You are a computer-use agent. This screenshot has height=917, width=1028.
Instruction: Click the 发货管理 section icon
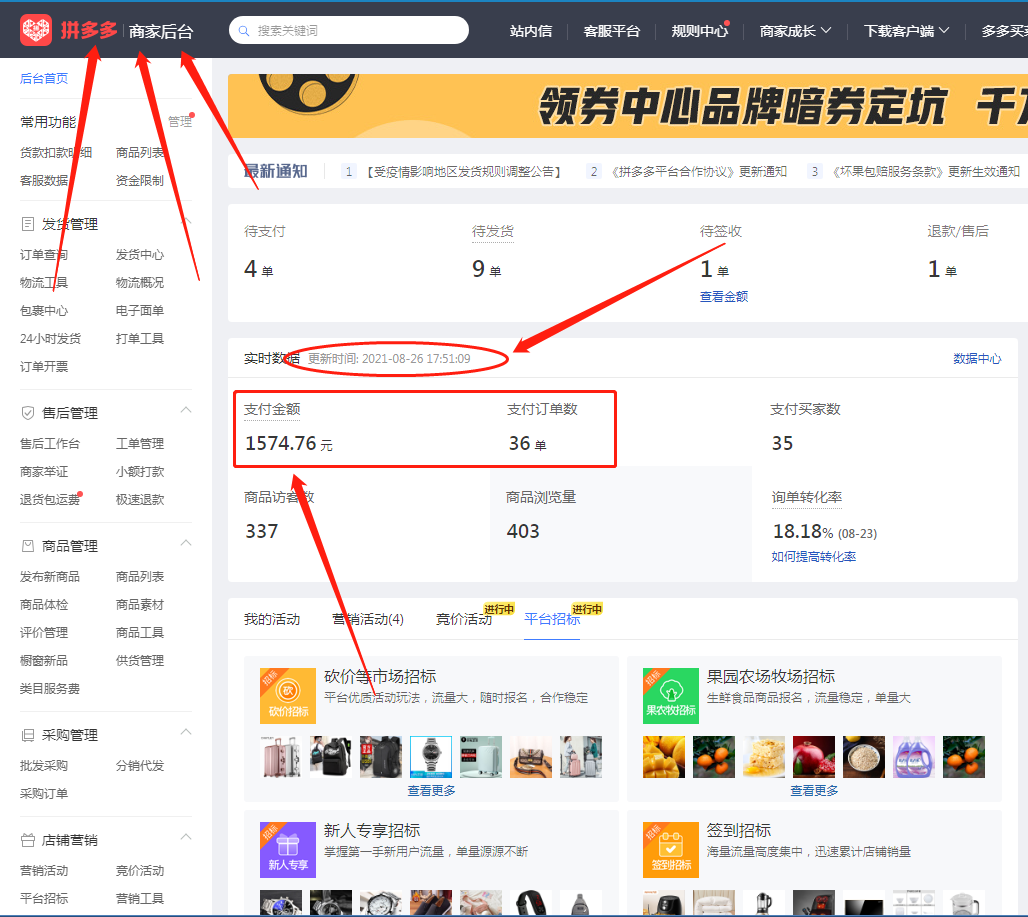(x=28, y=224)
